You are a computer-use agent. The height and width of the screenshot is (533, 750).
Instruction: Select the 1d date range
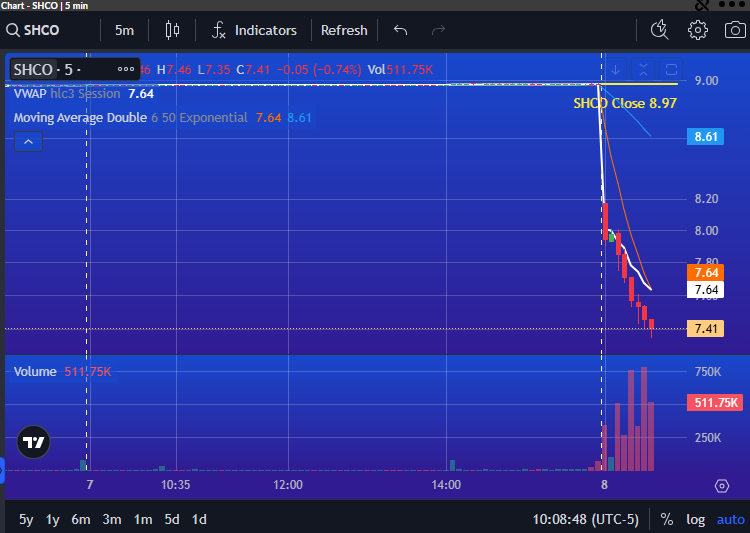(x=199, y=520)
